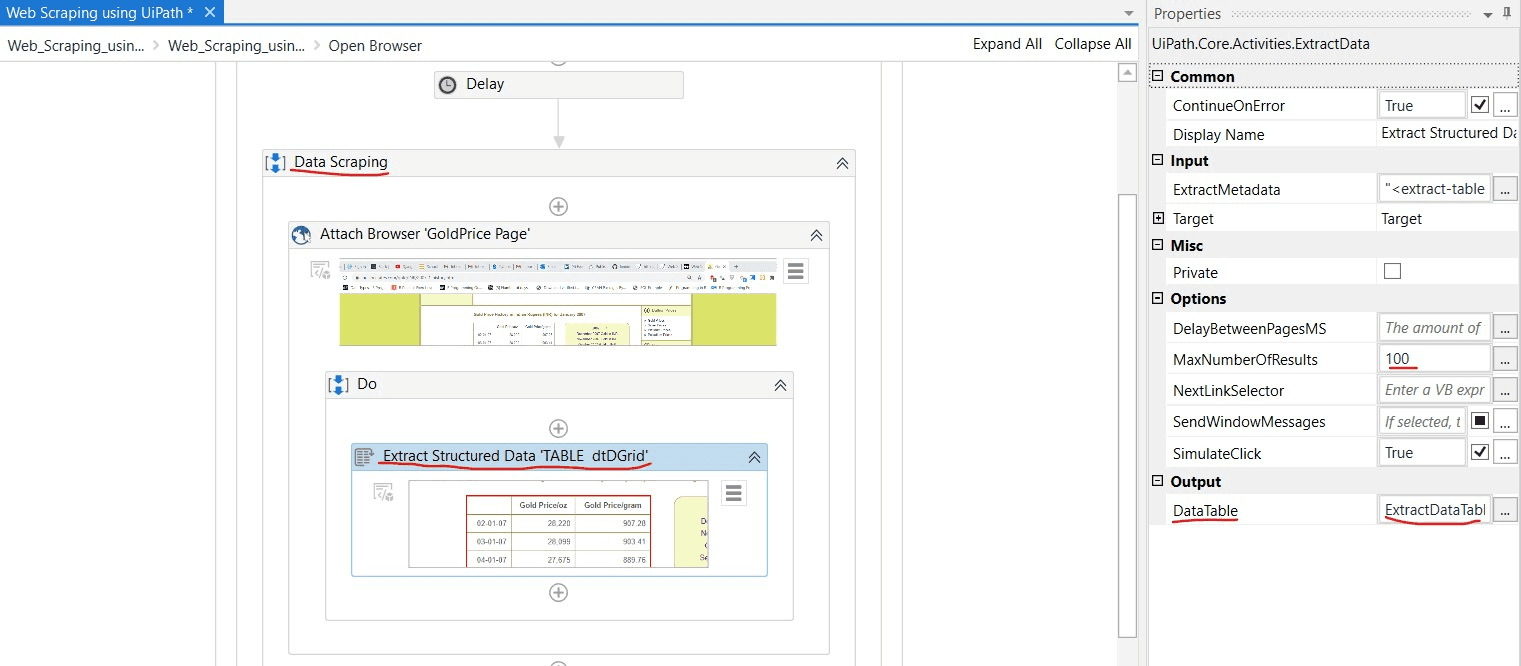Collapse the Do sequence
1521x666 pixels.
tap(780, 385)
